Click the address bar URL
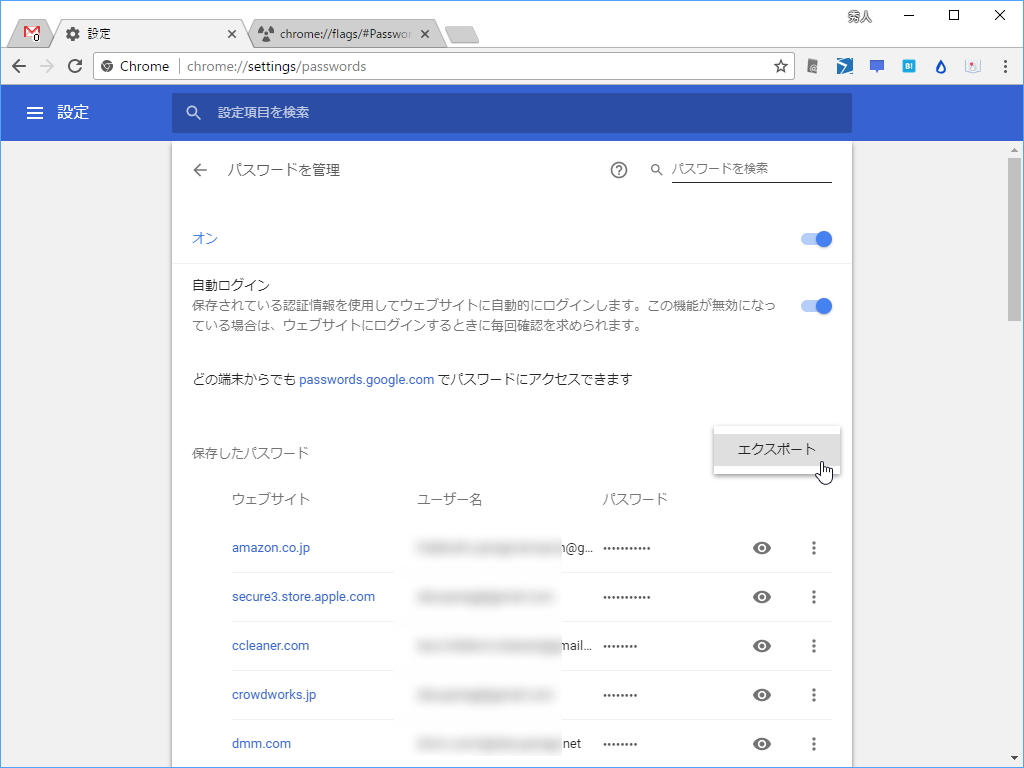The image size is (1024, 768). [276, 66]
